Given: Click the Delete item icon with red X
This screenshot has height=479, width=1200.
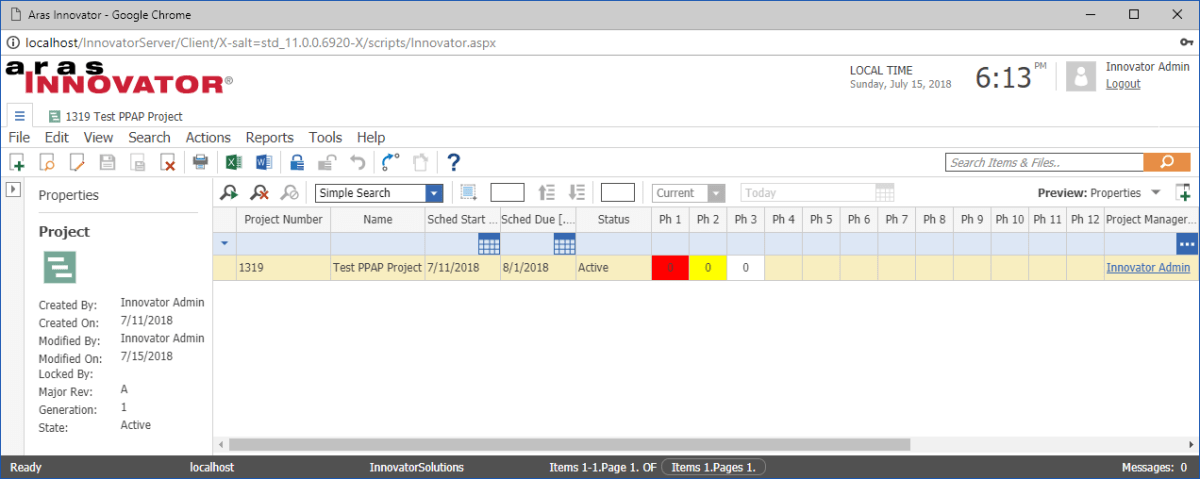Looking at the screenshot, I should 168,162.
